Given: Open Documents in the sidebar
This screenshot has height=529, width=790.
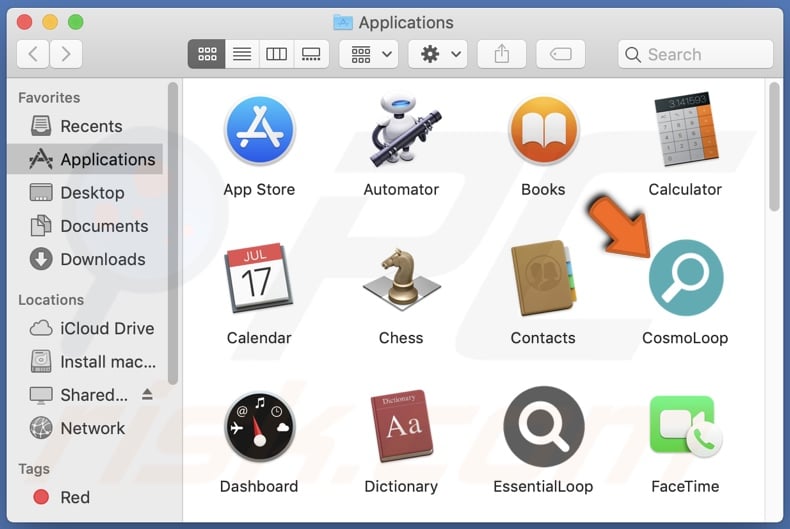Looking at the screenshot, I should coord(85,226).
